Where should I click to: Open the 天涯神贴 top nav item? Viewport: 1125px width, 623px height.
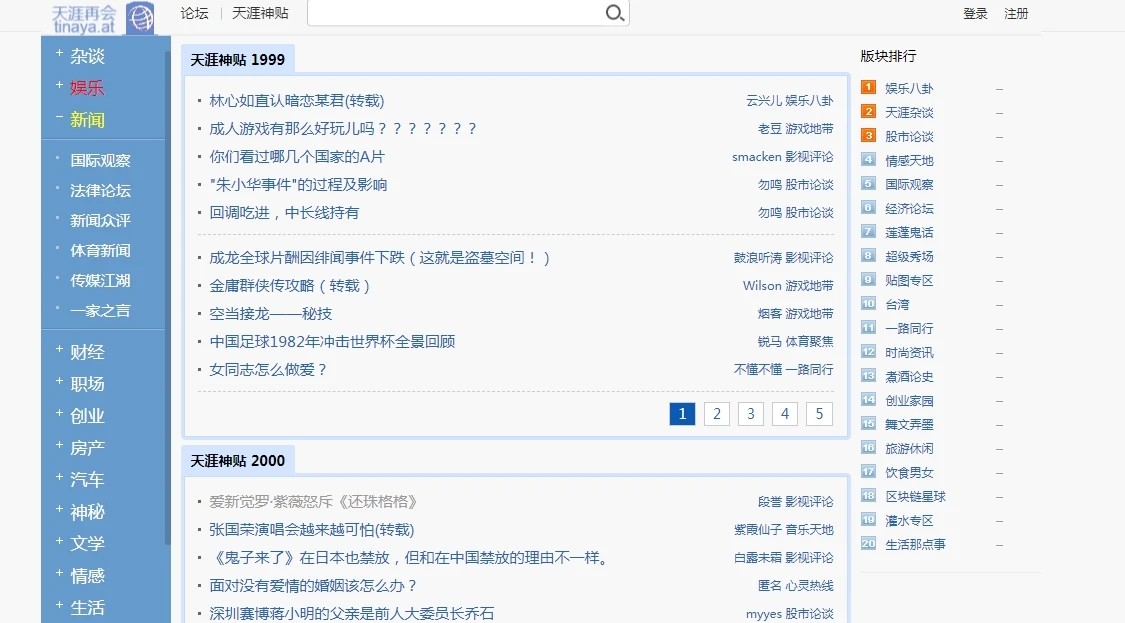260,13
